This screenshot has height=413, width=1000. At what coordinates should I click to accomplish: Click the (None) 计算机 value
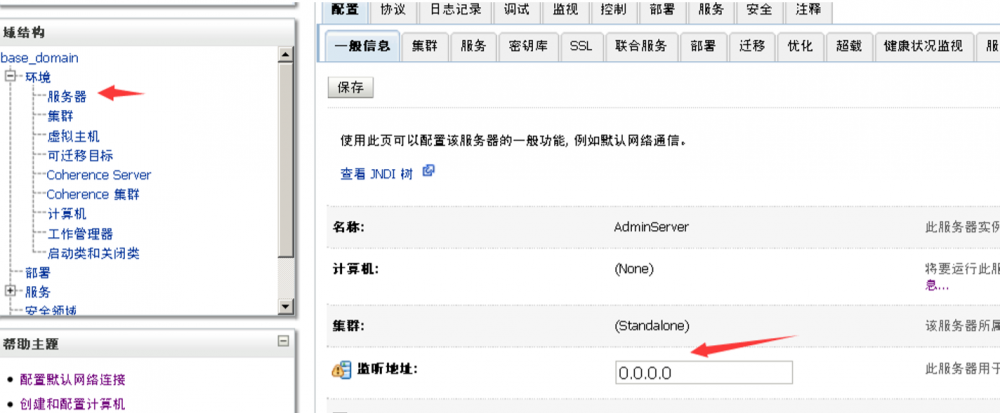coord(634,269)
